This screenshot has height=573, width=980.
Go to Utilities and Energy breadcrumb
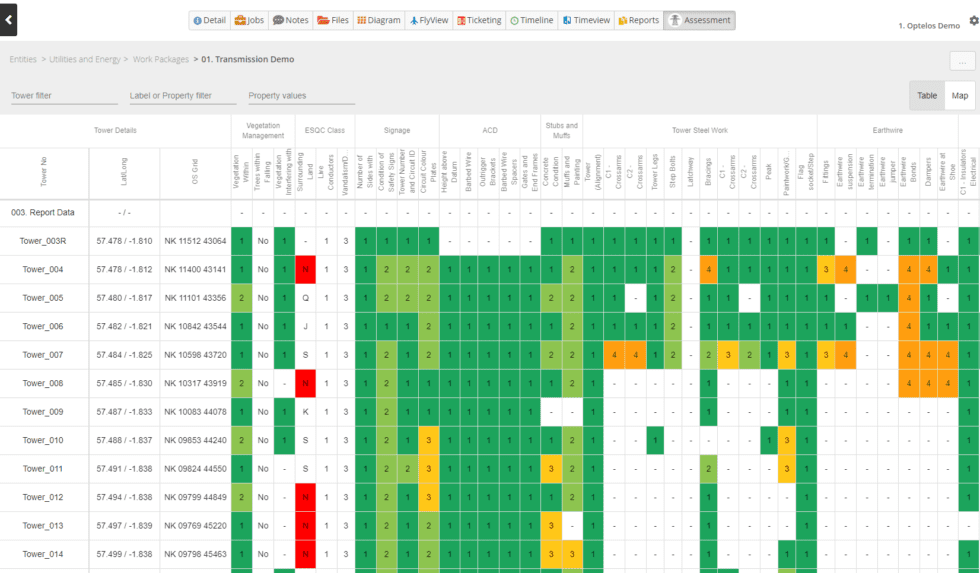(85, 60)
